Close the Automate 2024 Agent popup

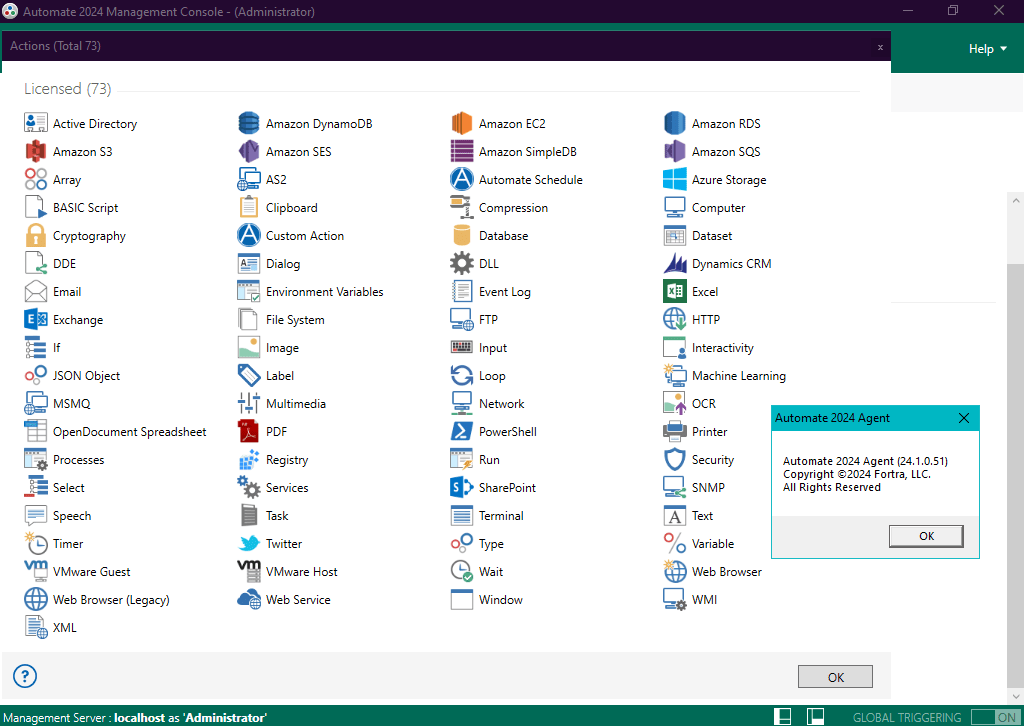pos(964,418)
